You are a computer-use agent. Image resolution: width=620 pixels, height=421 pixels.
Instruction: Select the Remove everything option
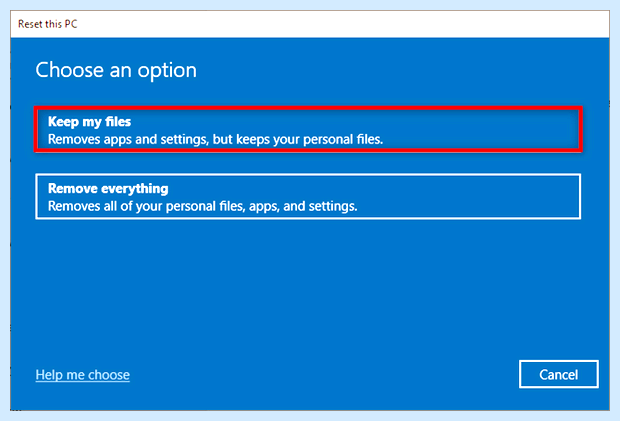point(308,196)
